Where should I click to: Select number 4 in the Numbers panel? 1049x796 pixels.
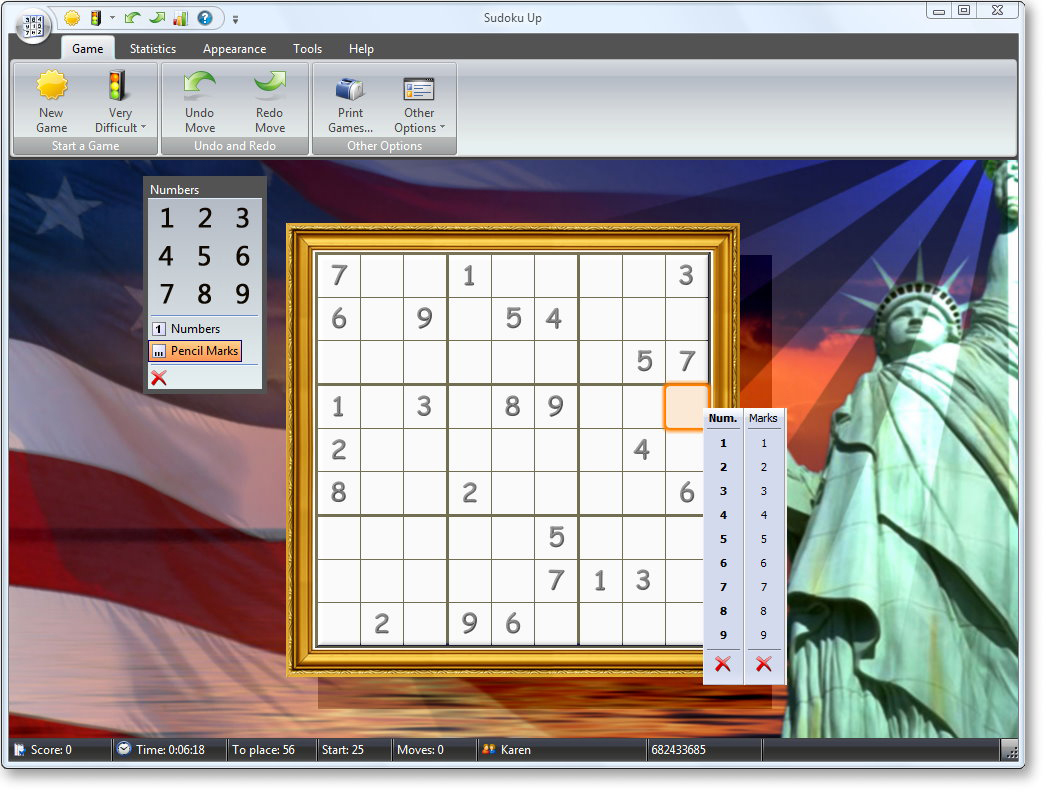point(167,256)
